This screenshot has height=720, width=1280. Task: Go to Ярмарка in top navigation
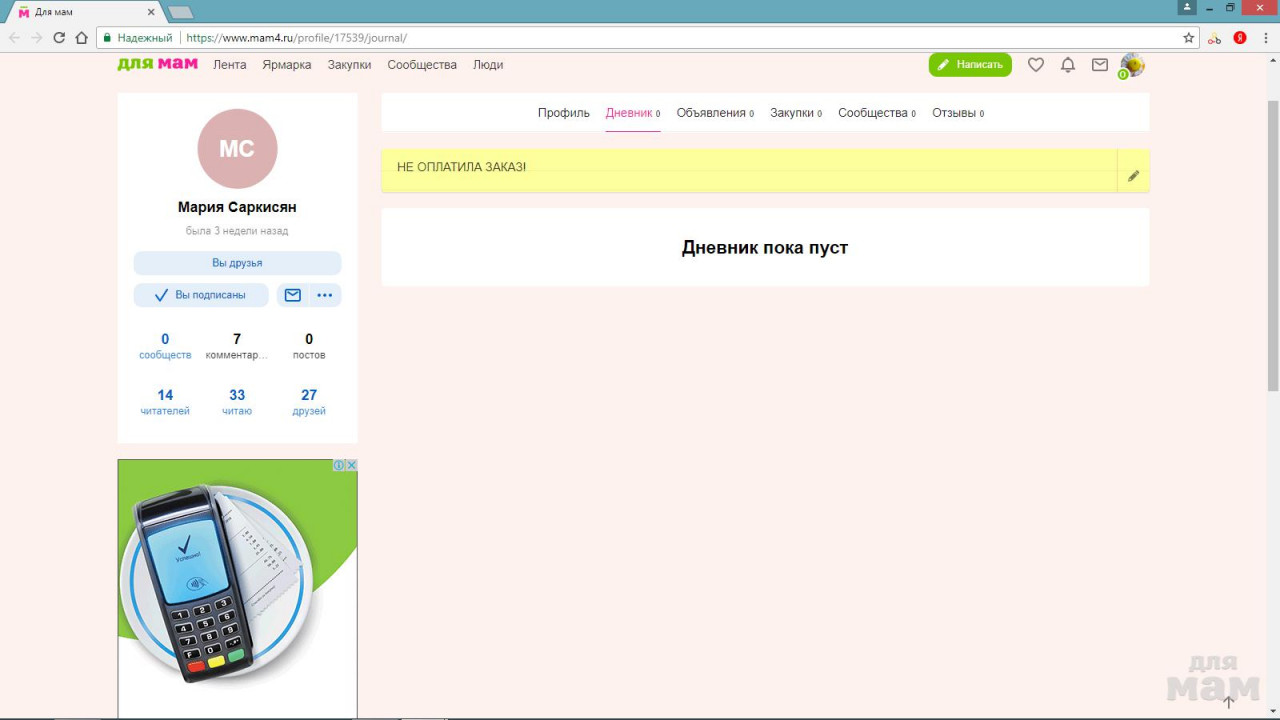pos(287,65)
